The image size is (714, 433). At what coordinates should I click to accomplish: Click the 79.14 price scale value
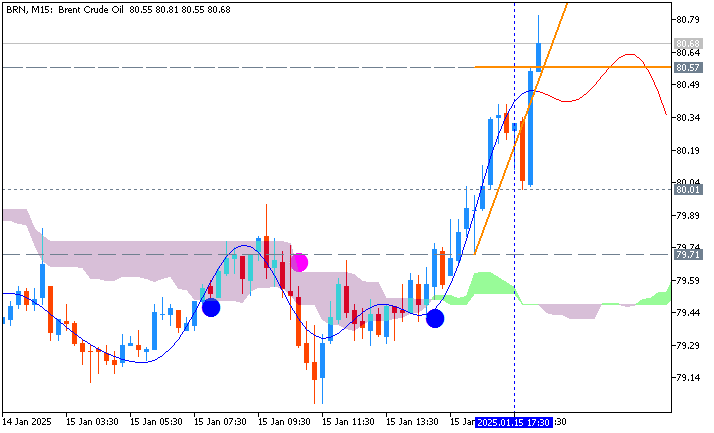(688, 377)
